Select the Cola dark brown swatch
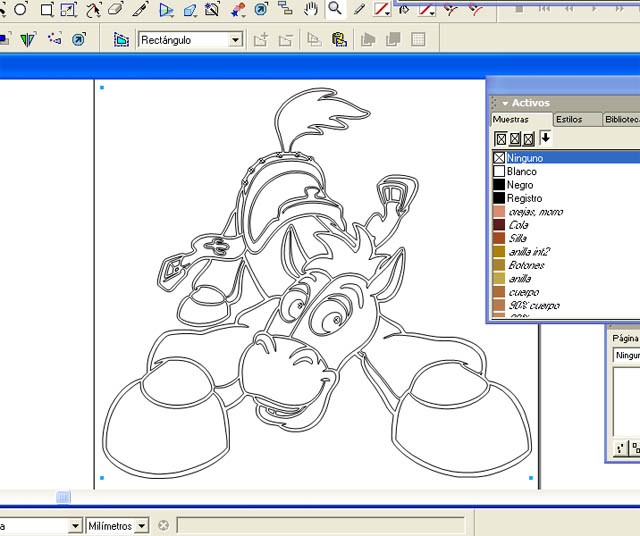The width and height of the screenshot is (640, 536). click(x=566, y=225)
